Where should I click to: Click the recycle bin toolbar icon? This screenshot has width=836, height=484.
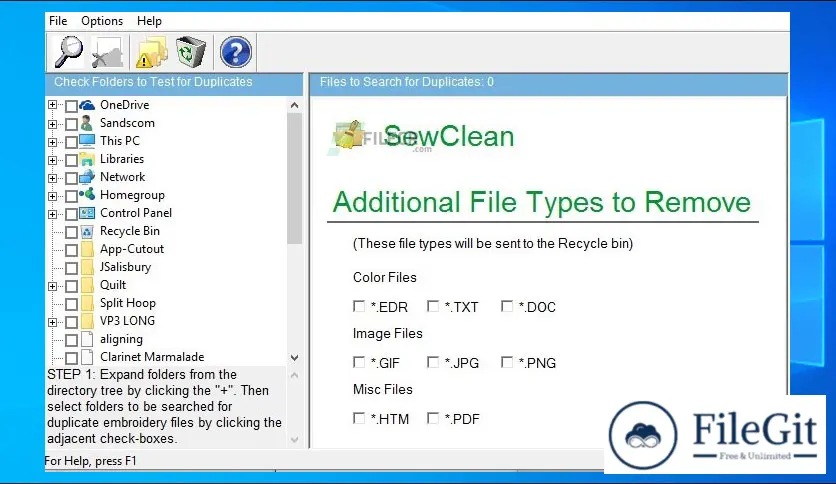(191, 52)
